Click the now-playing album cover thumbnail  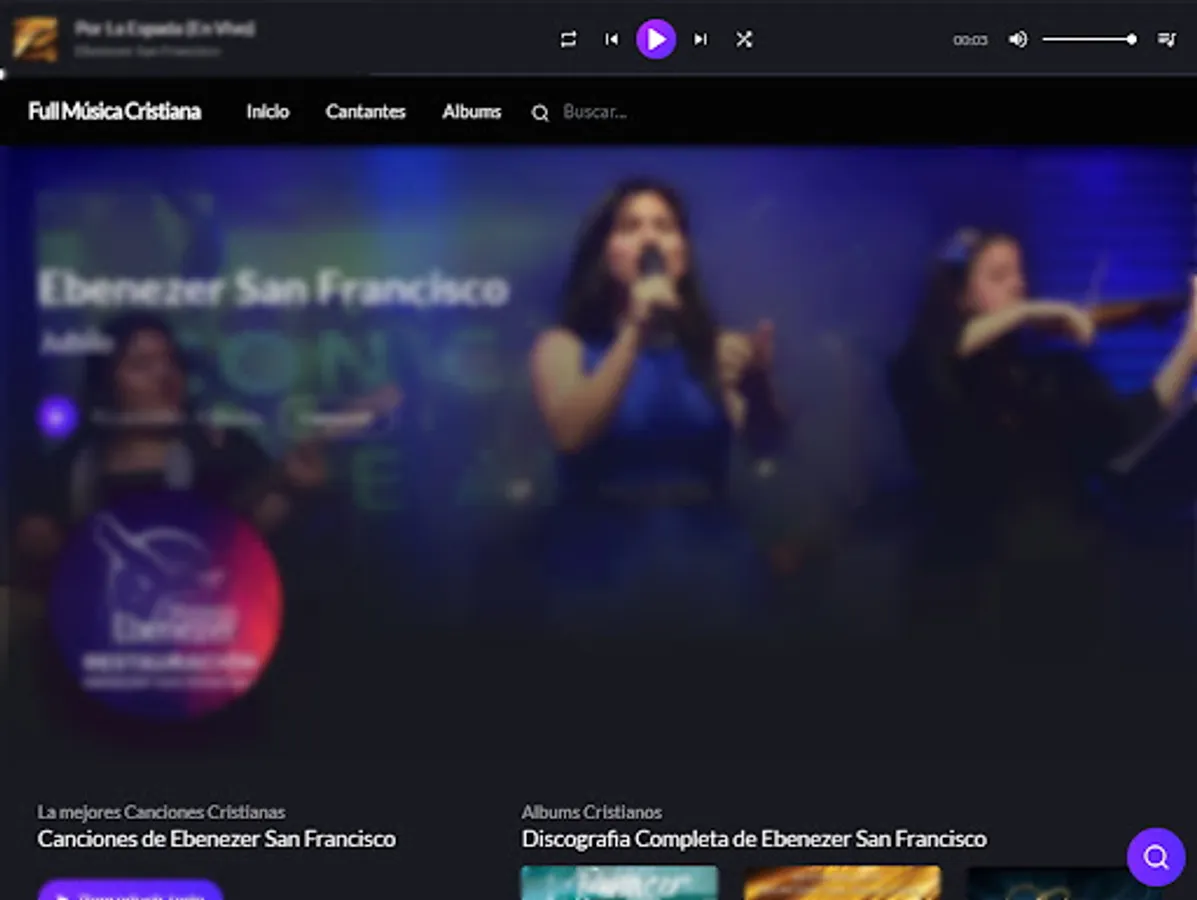click(x=35, y=39)
